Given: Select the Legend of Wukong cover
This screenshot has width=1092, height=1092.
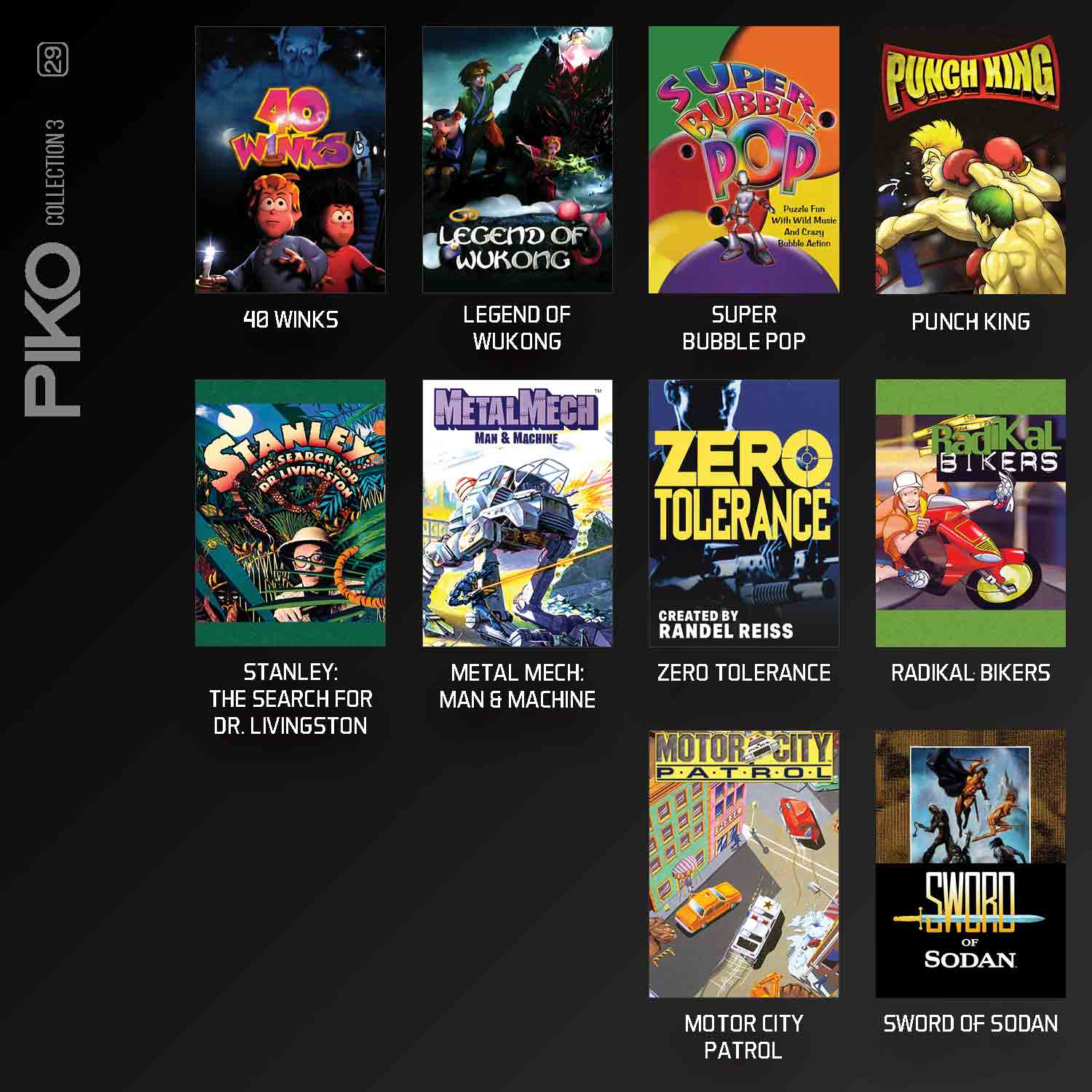Looking at the screenshot, I should tap(518, 160).
